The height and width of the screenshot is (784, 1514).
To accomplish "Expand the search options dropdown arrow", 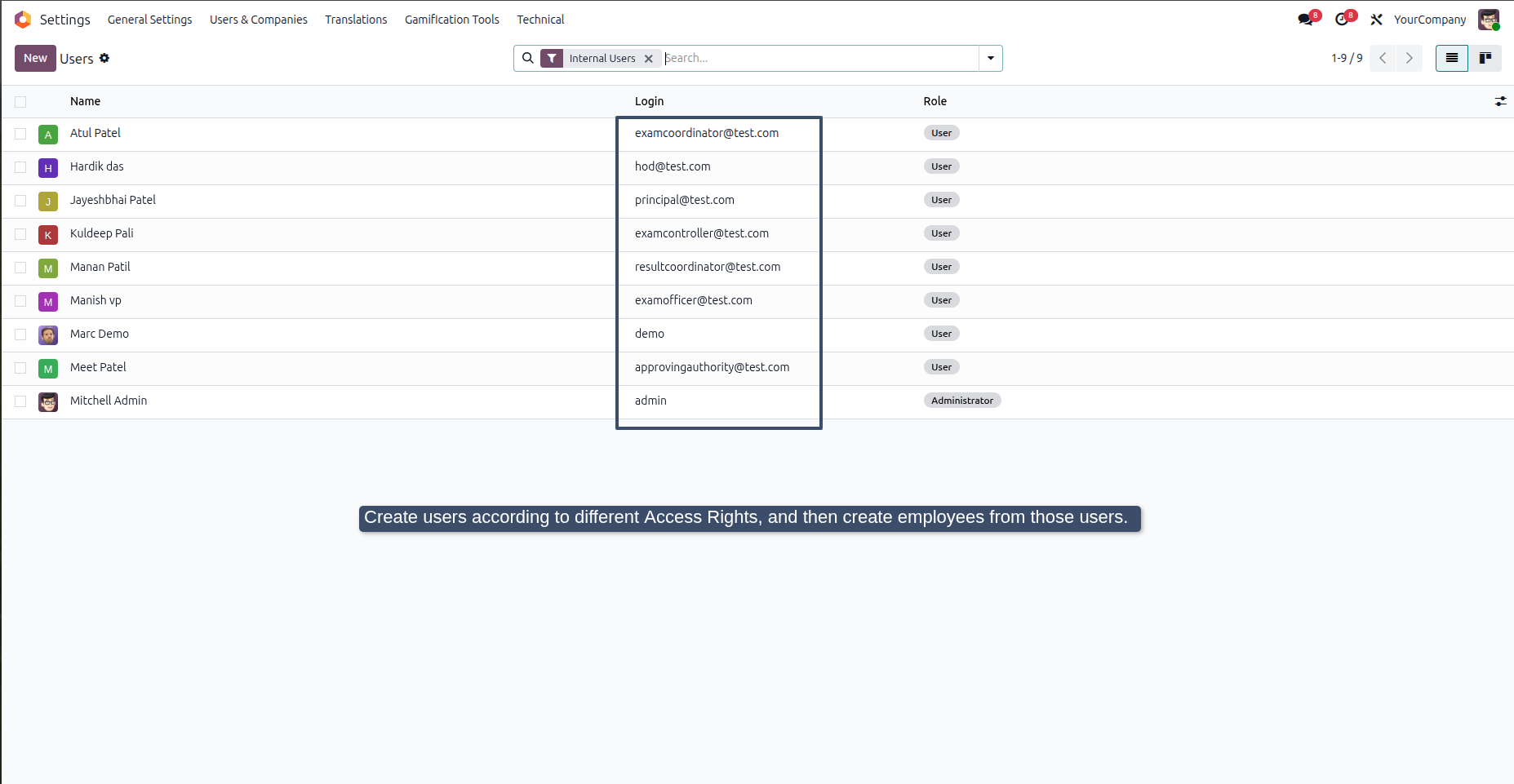I will click(x=991, y=58).
